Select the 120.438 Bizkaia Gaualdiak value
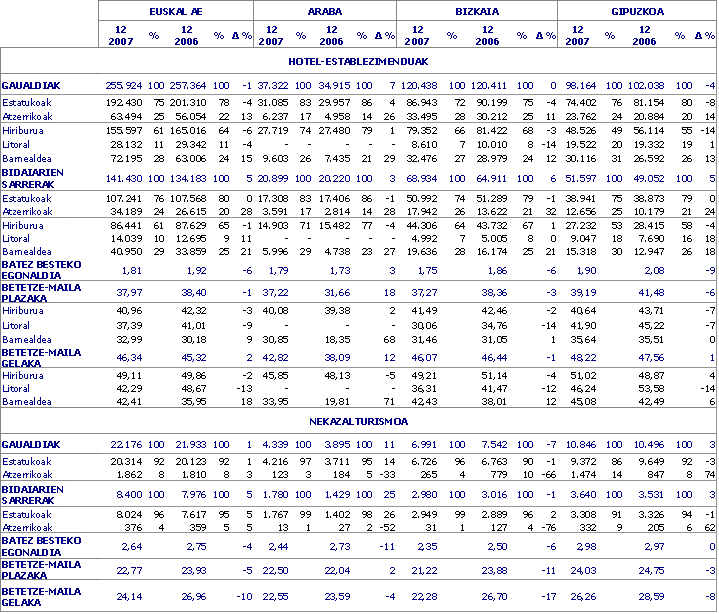The width and height of the screenshot is (719, 614). coord(429,85)
